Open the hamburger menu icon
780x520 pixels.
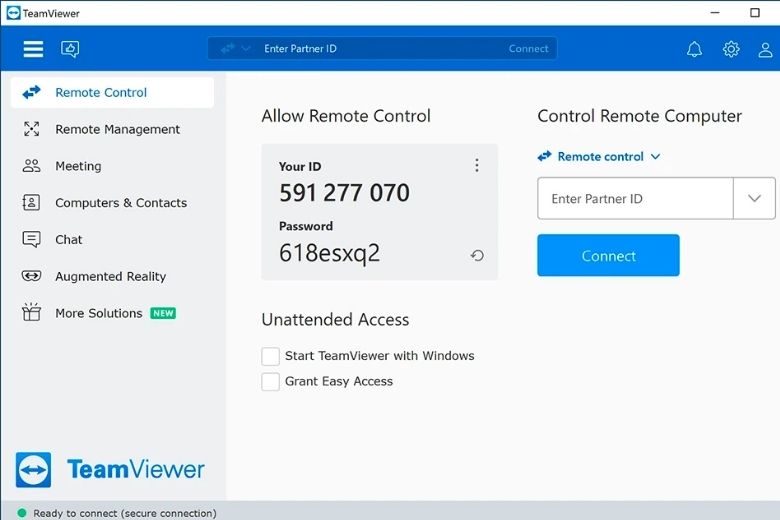coord(33,49)
